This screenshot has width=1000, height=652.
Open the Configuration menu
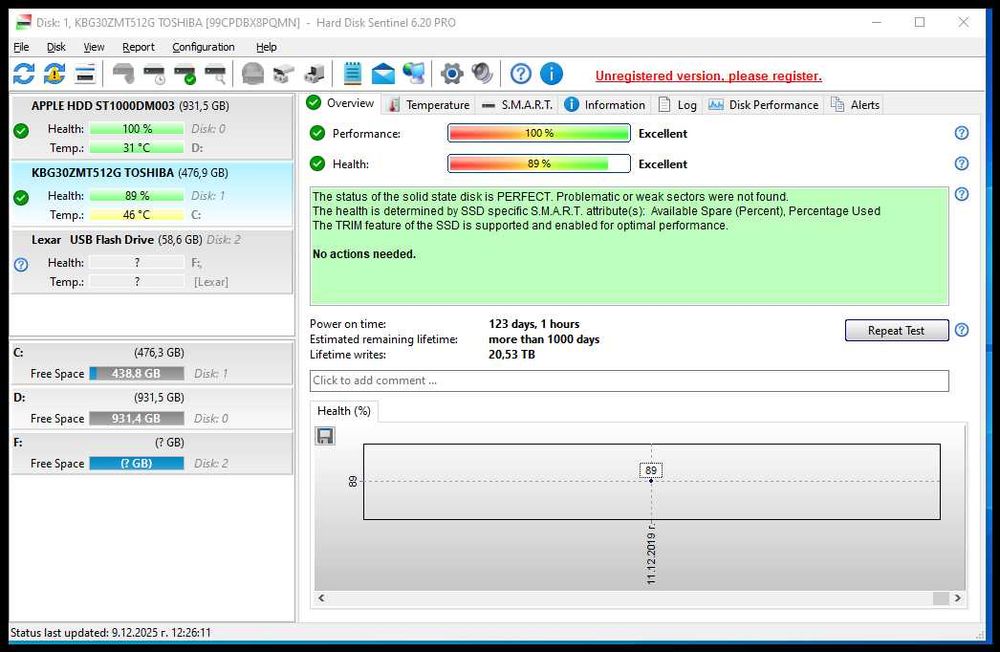tap(203, 47)
